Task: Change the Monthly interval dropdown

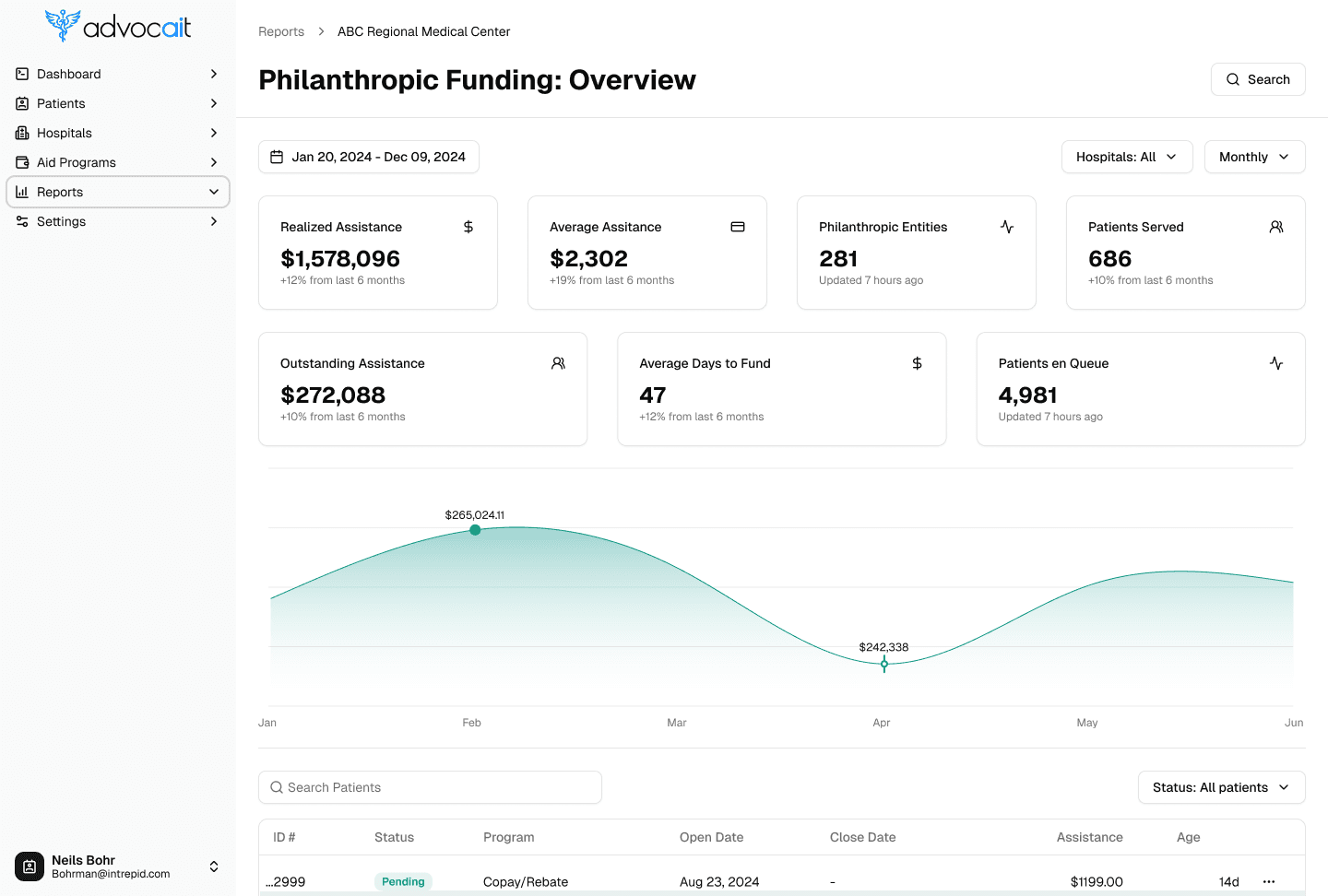Action: [x=1254, y=157]
